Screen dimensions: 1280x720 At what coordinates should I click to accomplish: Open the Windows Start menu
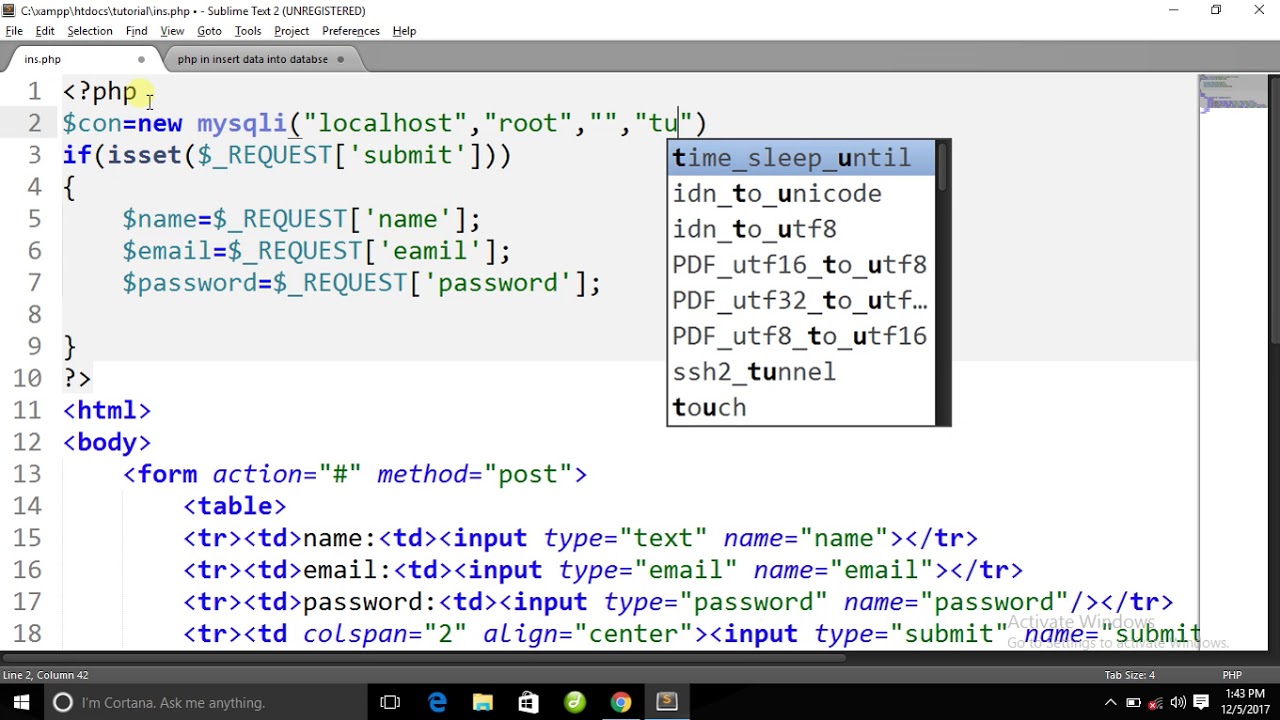coord(21,702)
